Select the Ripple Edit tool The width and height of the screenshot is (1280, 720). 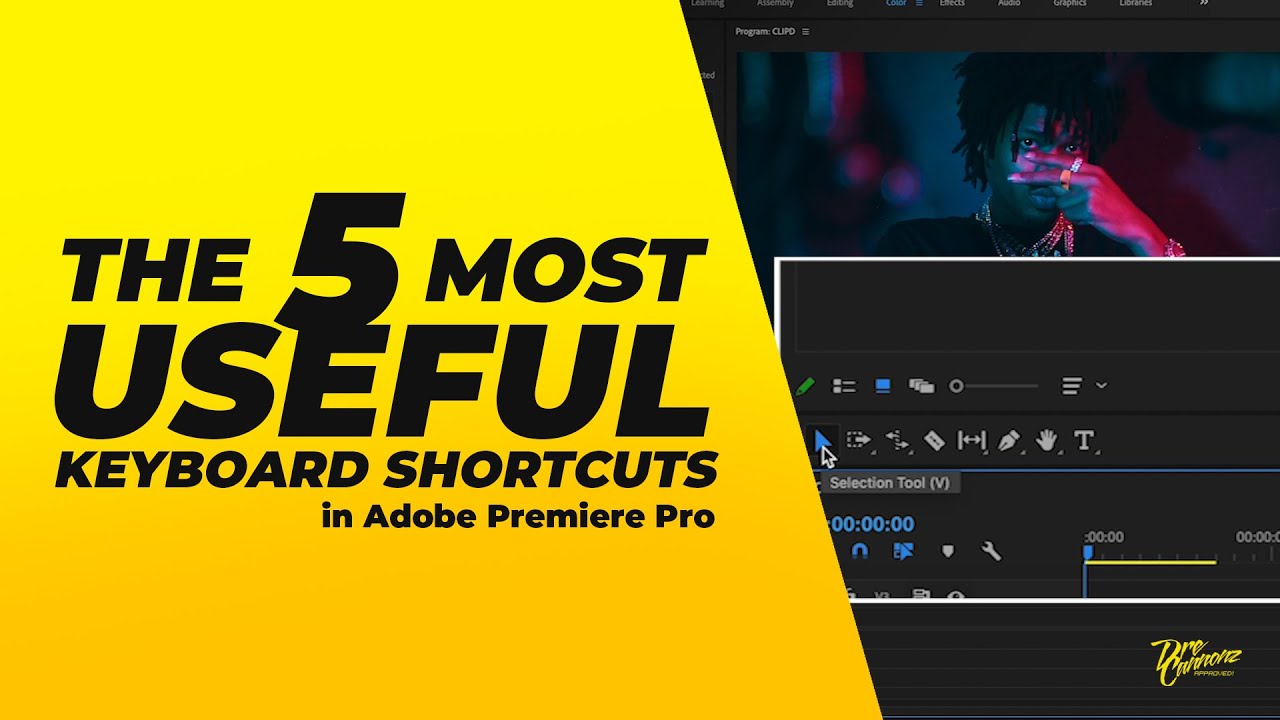pyautogui.click(x=897, y=440)
